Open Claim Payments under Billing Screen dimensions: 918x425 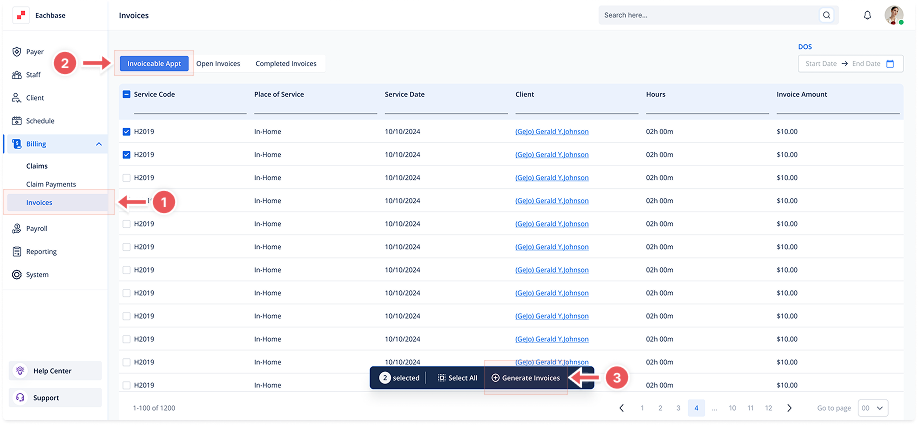[x=51, y=184]
